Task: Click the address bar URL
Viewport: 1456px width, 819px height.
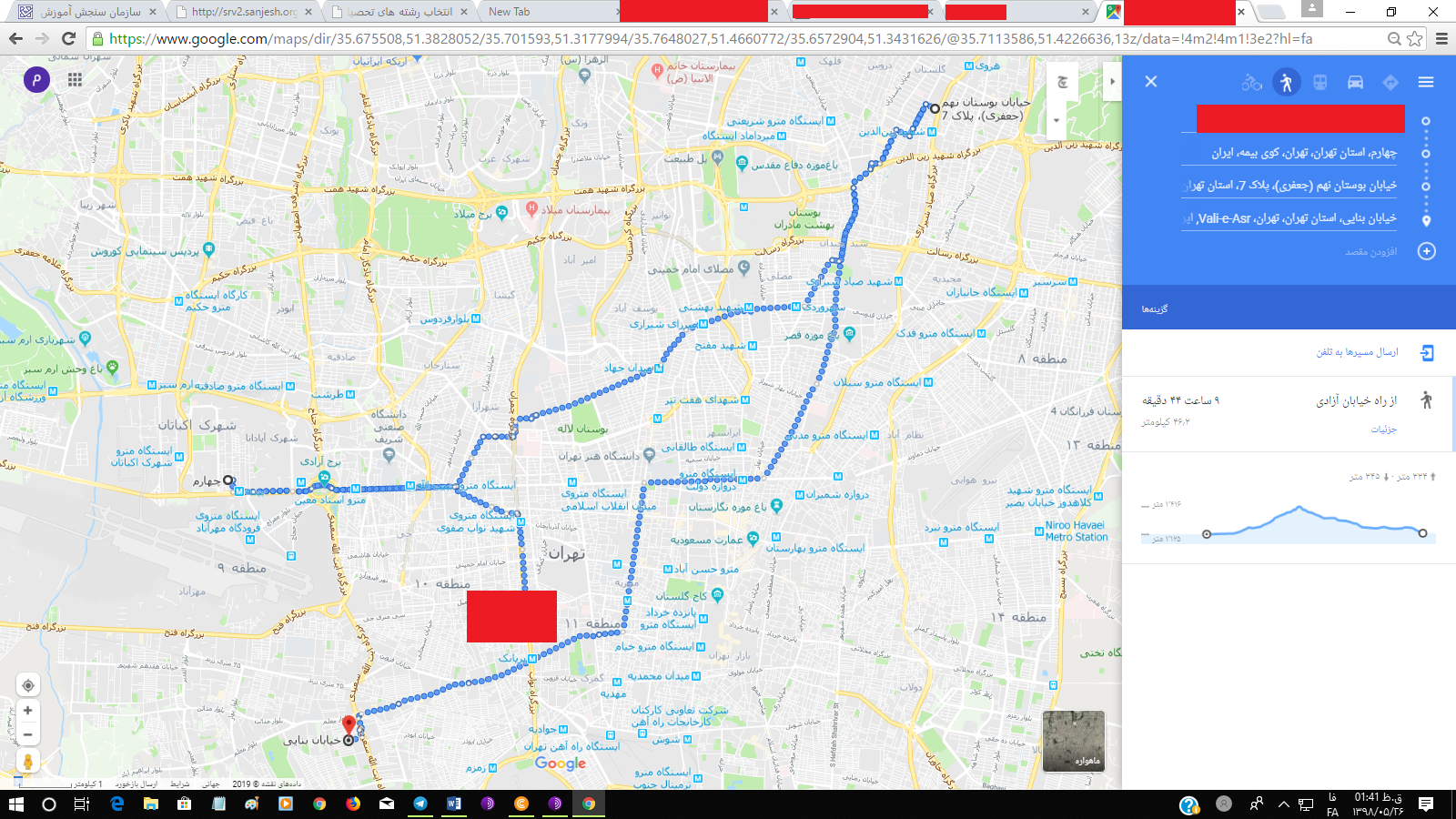Action: (710, 38)
